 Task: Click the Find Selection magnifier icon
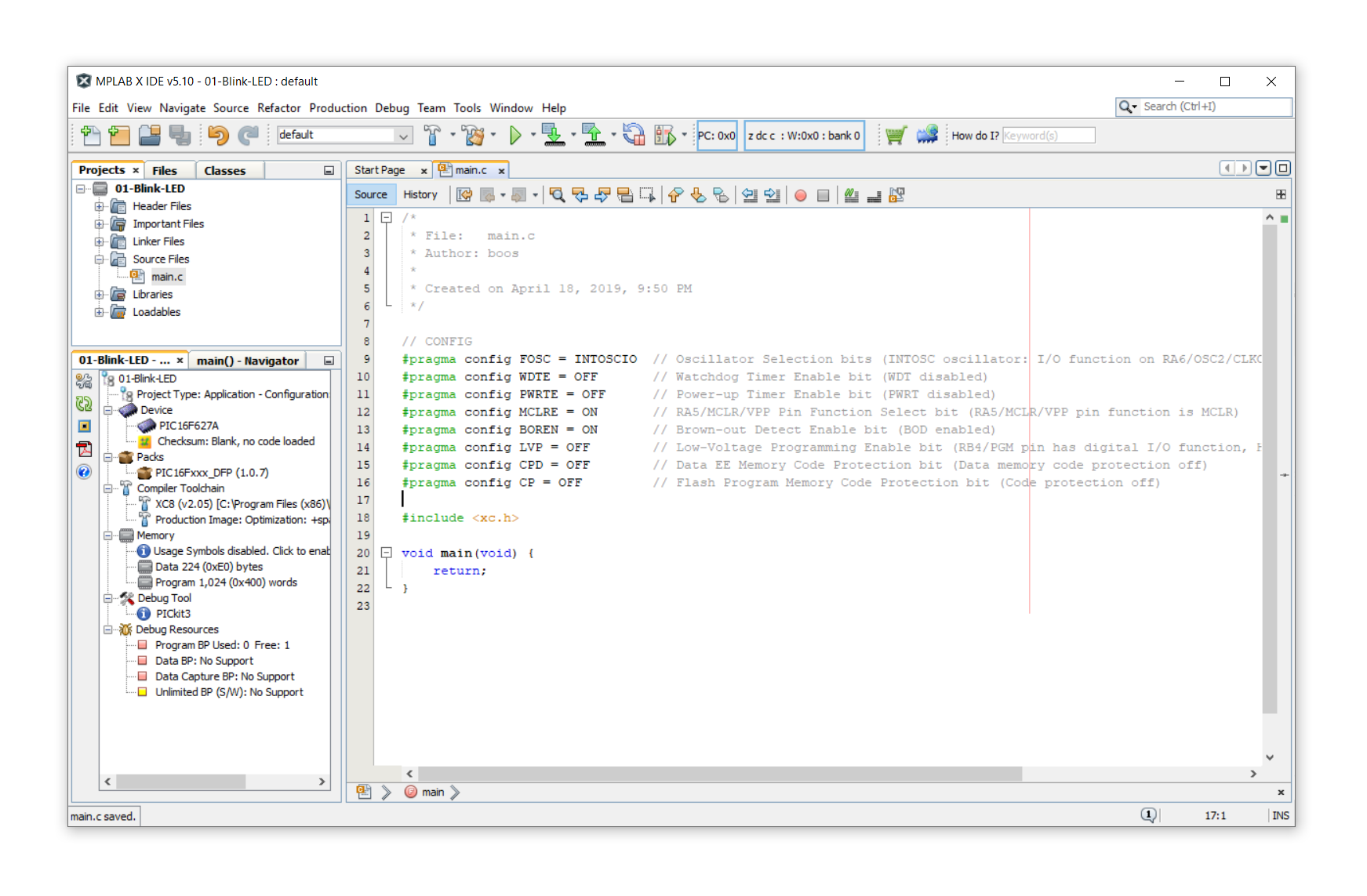click(557, 195)
